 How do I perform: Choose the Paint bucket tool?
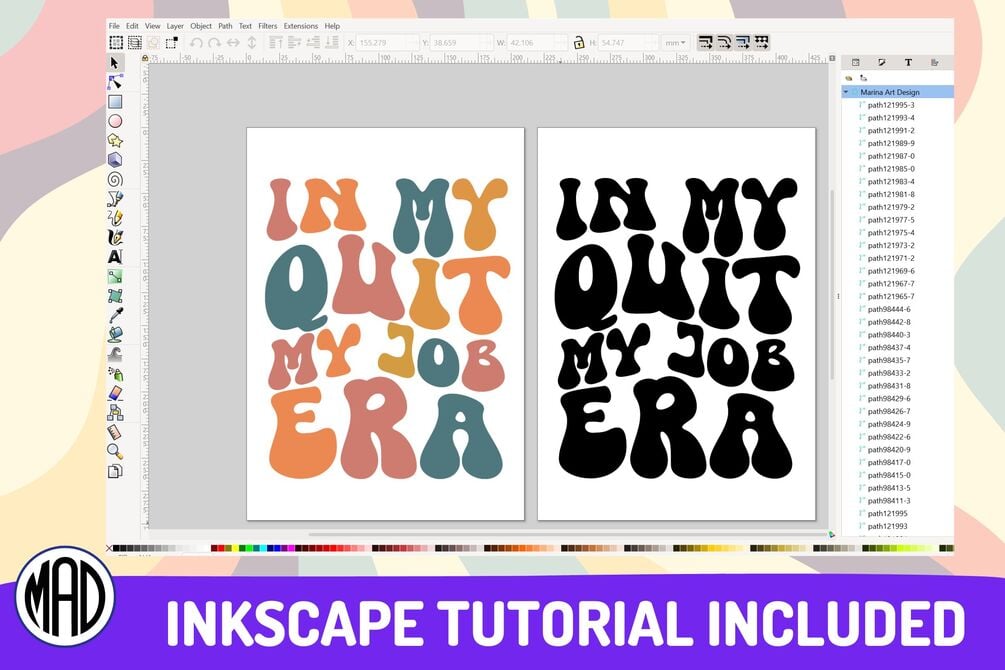(x=115, y=335)
